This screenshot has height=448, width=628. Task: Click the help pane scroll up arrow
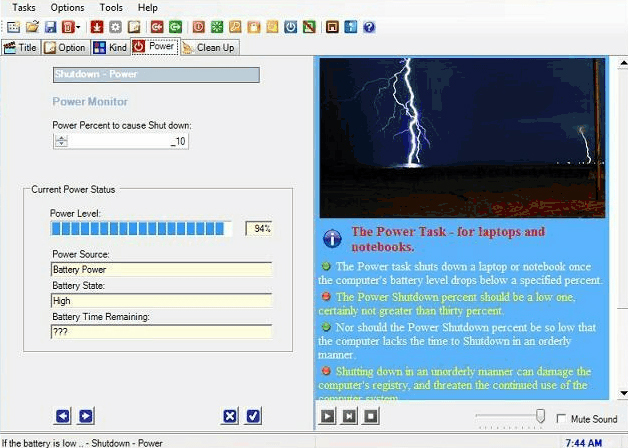[624, 63]
